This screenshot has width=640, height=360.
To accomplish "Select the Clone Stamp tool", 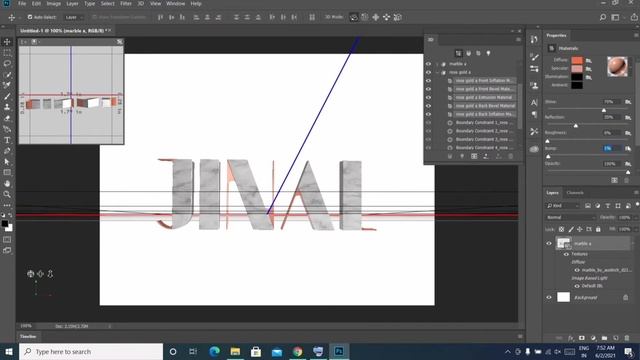I will (x=7, y=107).
